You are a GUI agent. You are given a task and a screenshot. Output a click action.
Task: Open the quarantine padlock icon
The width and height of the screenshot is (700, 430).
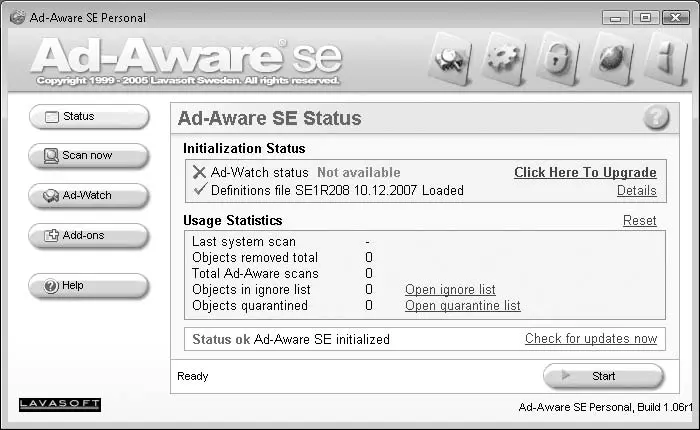coord(558,59)
